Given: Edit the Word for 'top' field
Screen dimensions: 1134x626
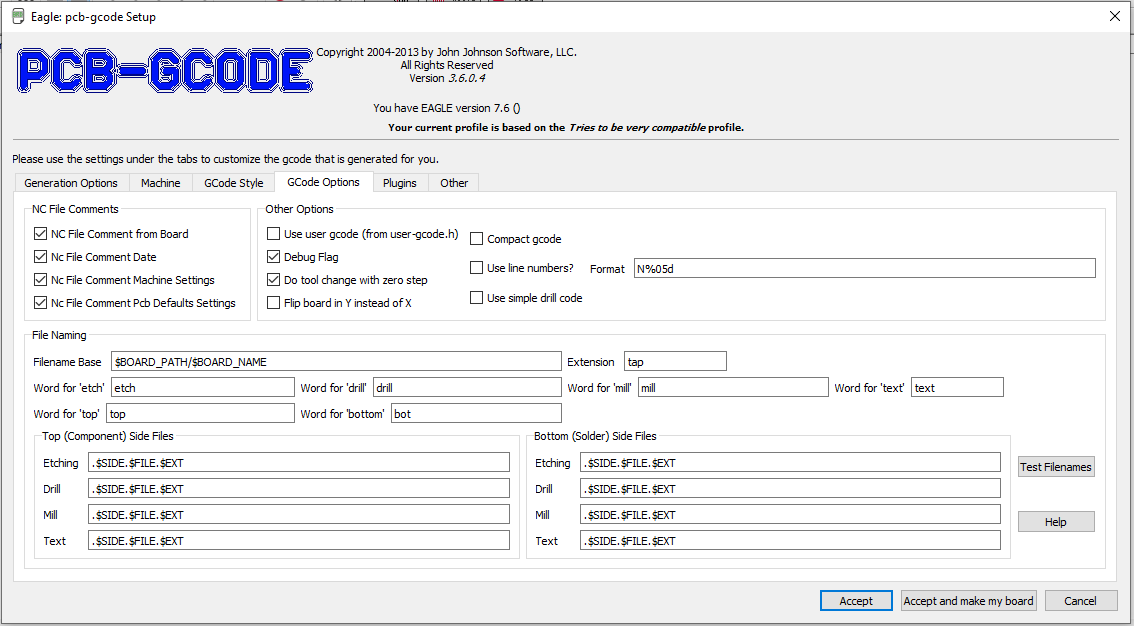Looking at the screenshot, I should pyautogui.click(x=200, y=413).
